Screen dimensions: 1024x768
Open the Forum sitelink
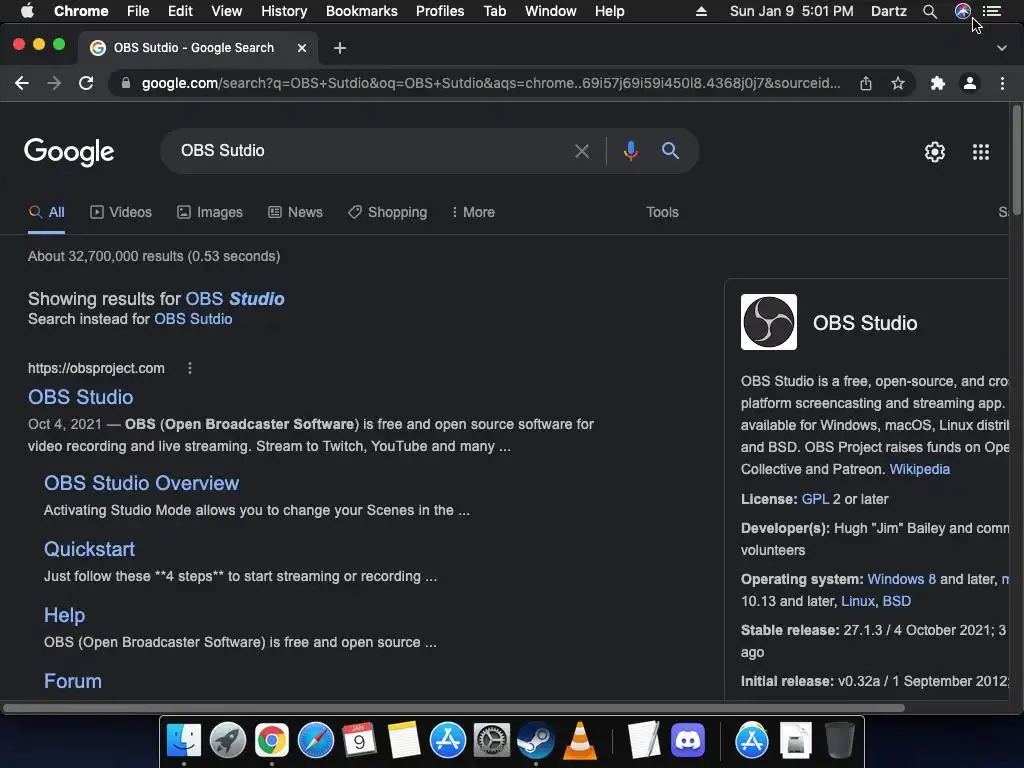pos(72,681)
